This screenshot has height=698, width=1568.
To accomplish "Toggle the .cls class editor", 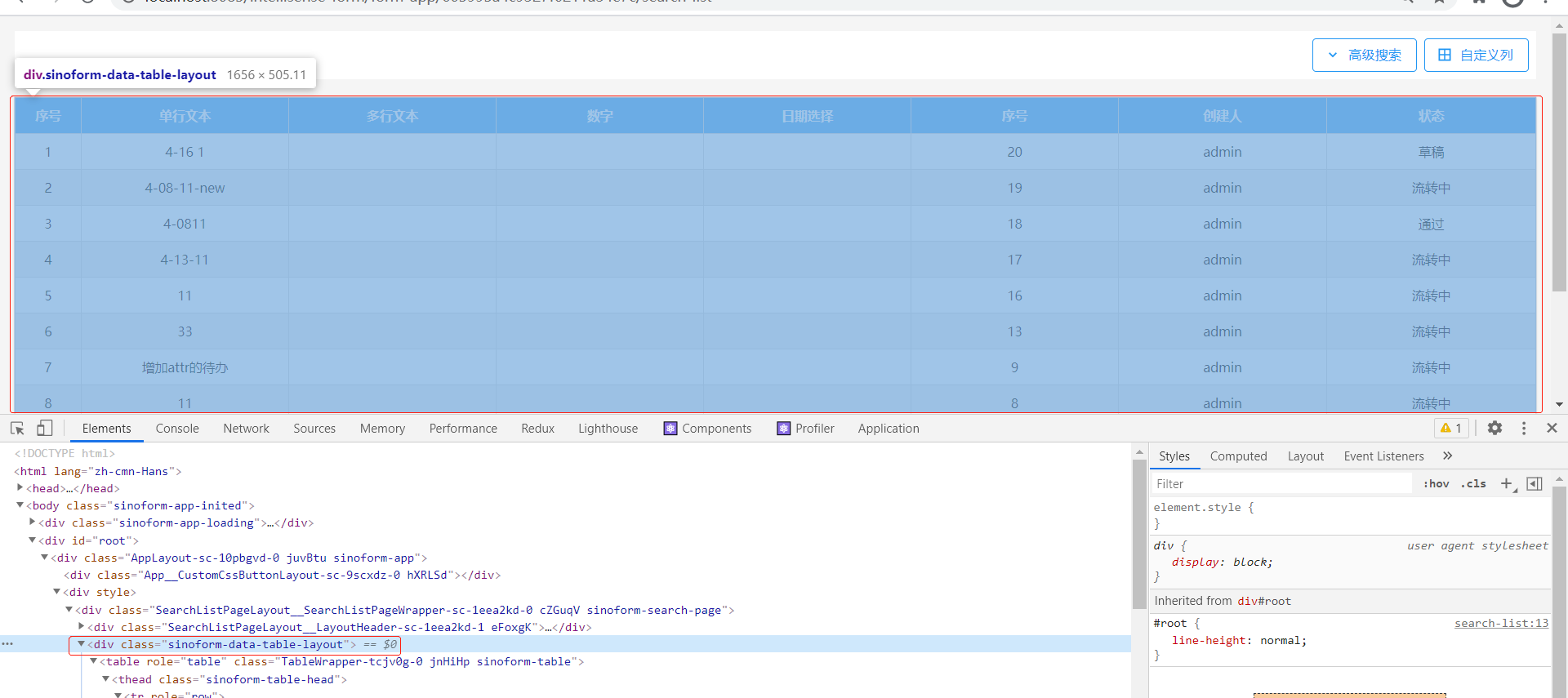I will [1474, 484].
